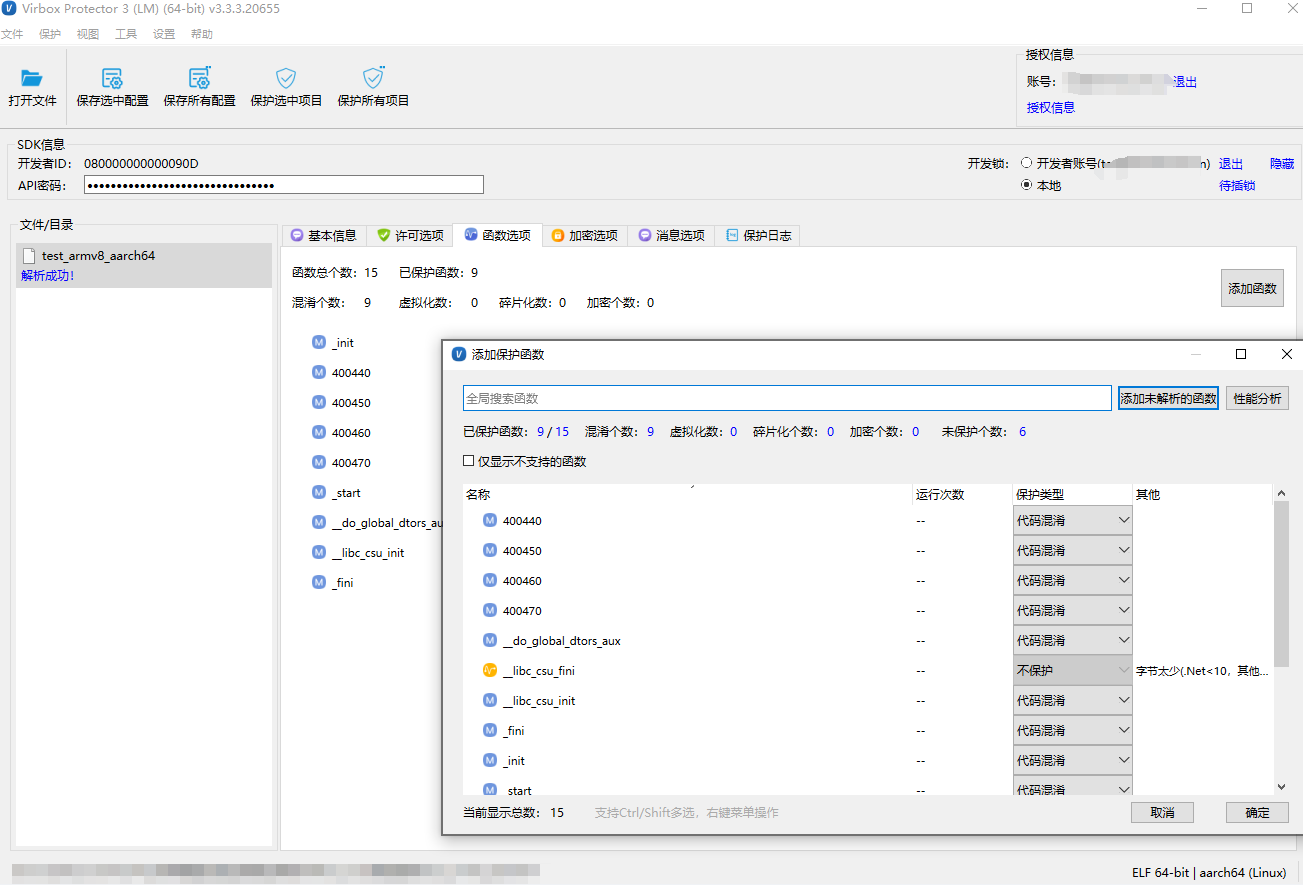Switch to the 基本信息 tab
Viewport: 1303px width, 885px height.
pyautogui.click(x=323, y=236)
